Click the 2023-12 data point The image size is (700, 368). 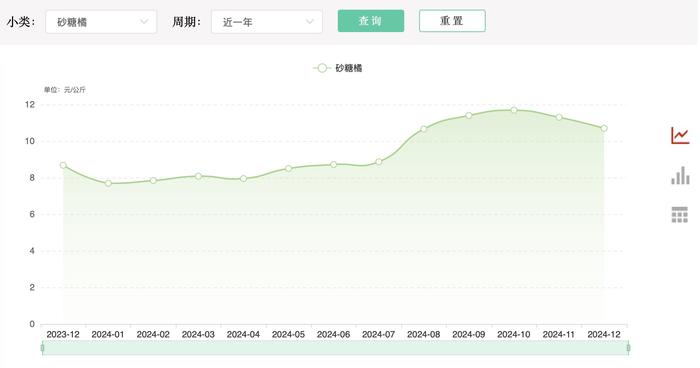63,165
